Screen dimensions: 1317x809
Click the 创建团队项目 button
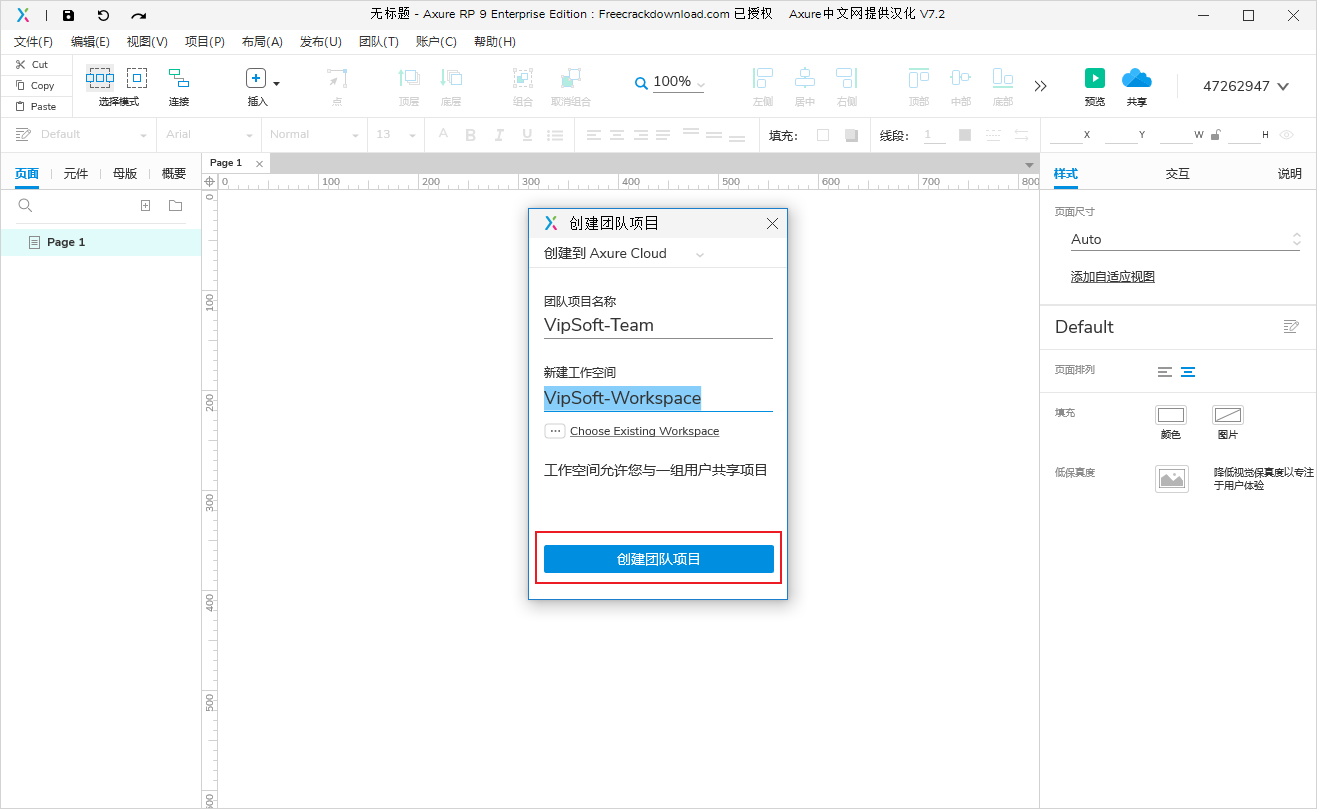coord(659,559)
